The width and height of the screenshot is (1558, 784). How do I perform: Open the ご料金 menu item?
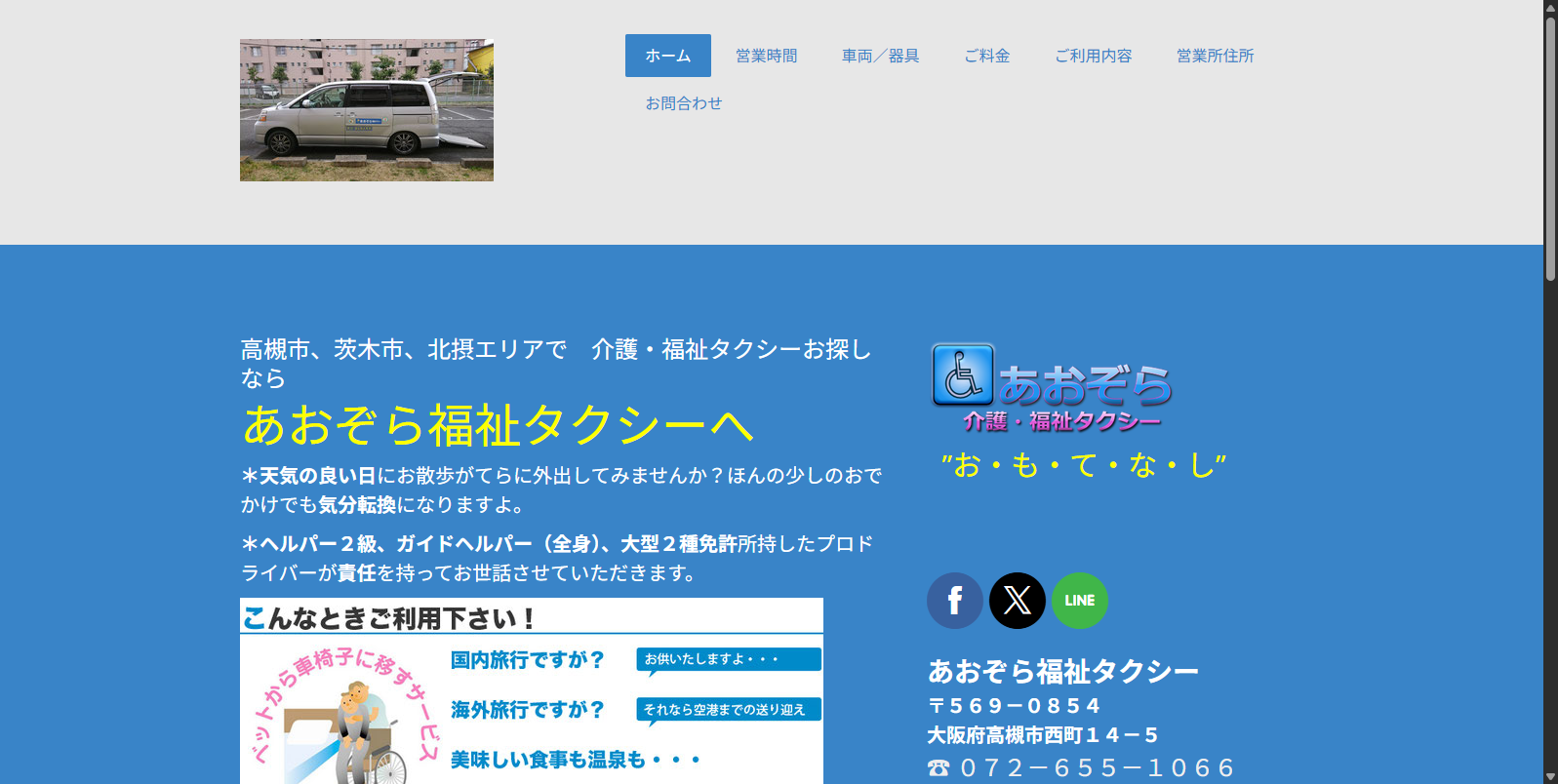987,56
